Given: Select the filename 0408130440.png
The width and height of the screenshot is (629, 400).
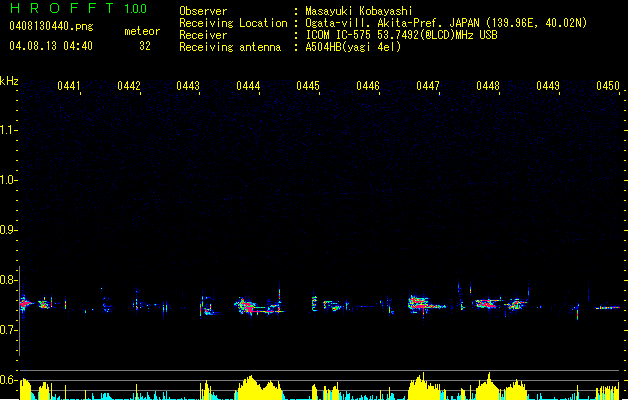Looking at the screenshot, I should click(51, 26).
